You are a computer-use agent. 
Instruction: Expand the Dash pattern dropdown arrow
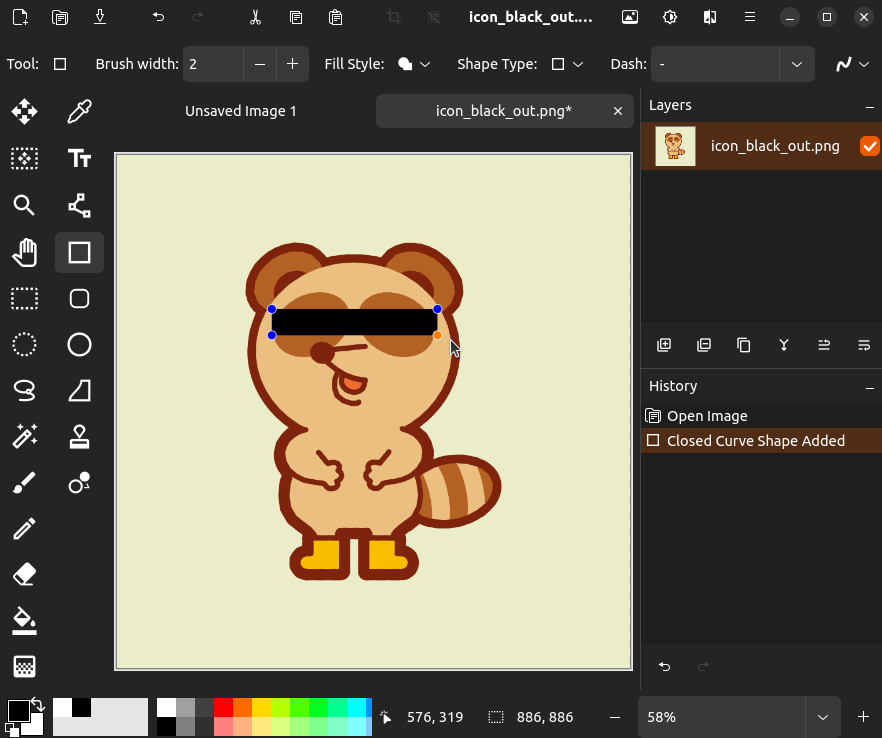coord(797,64)
